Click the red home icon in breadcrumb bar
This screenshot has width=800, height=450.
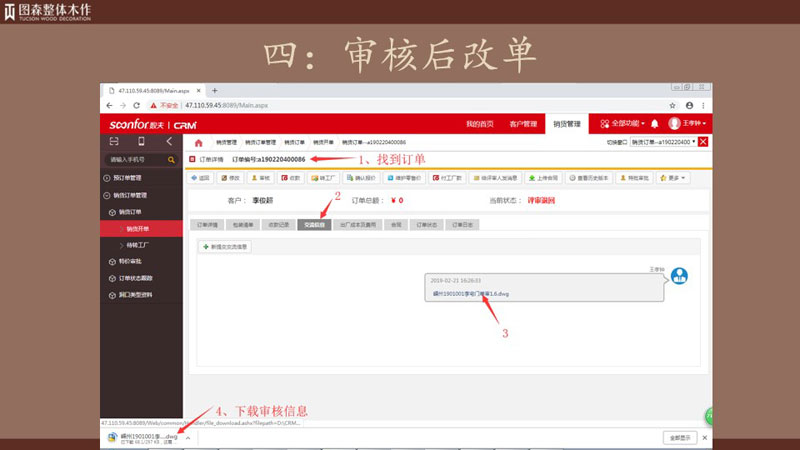(198, 142)
